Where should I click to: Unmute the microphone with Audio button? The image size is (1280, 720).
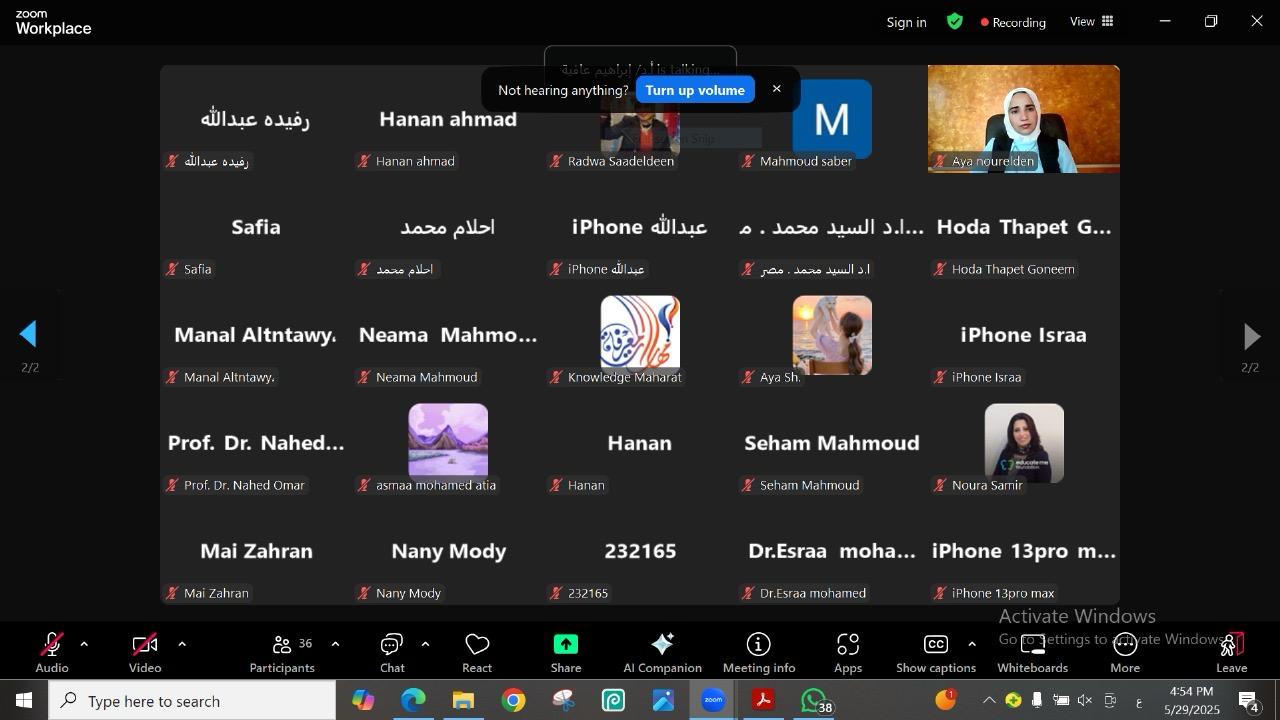[52, 653]
